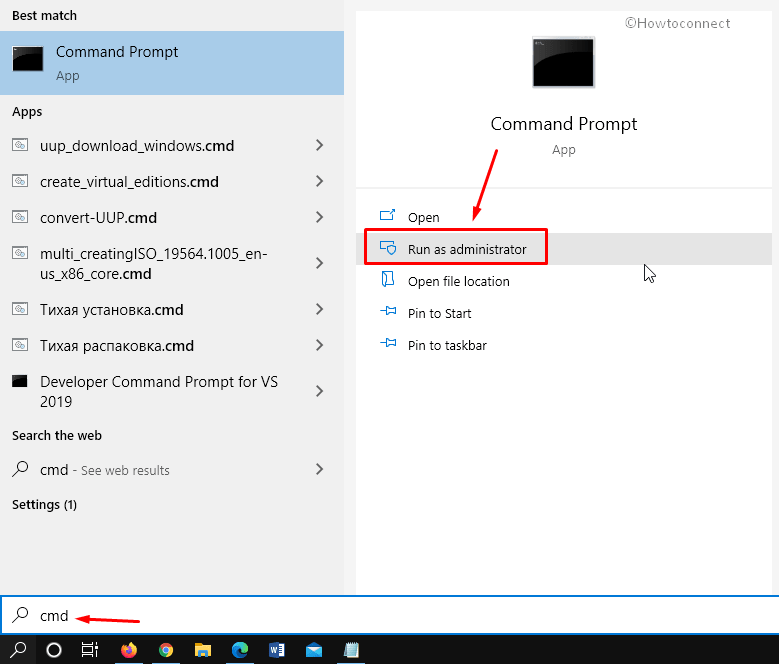Open Cortana from the taskbar
This screenshot has width=779, height=664.
(54, 650)
